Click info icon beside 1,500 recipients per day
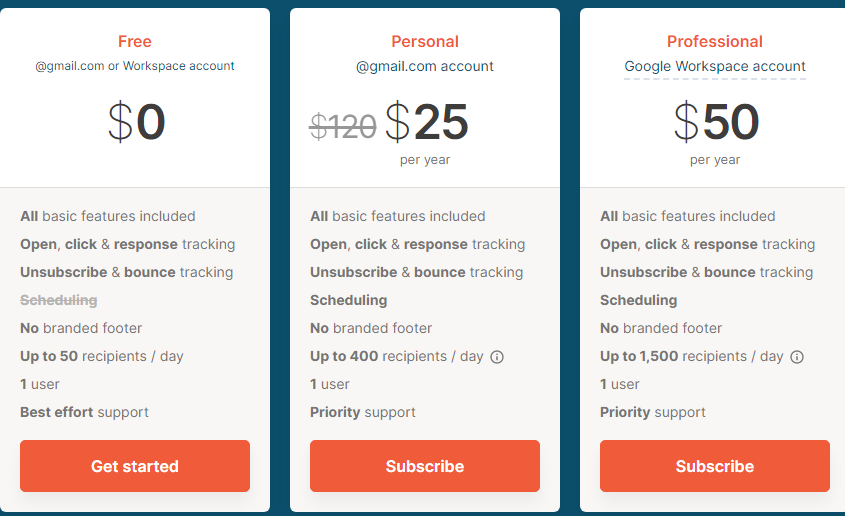Viewport: 845px width, 516px height. [x=797, y=357]
